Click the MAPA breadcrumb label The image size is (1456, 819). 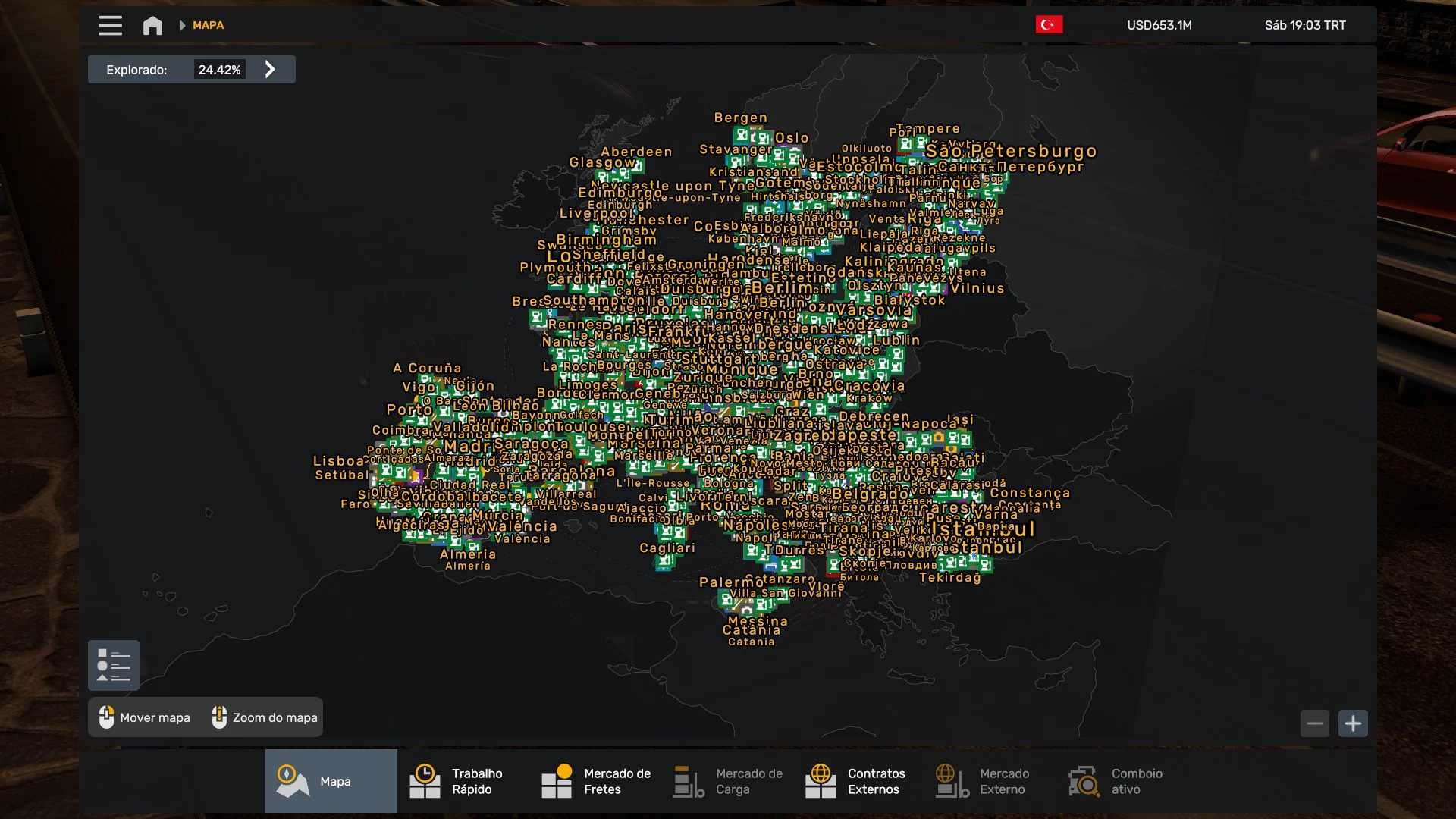(x=208, y=25)
